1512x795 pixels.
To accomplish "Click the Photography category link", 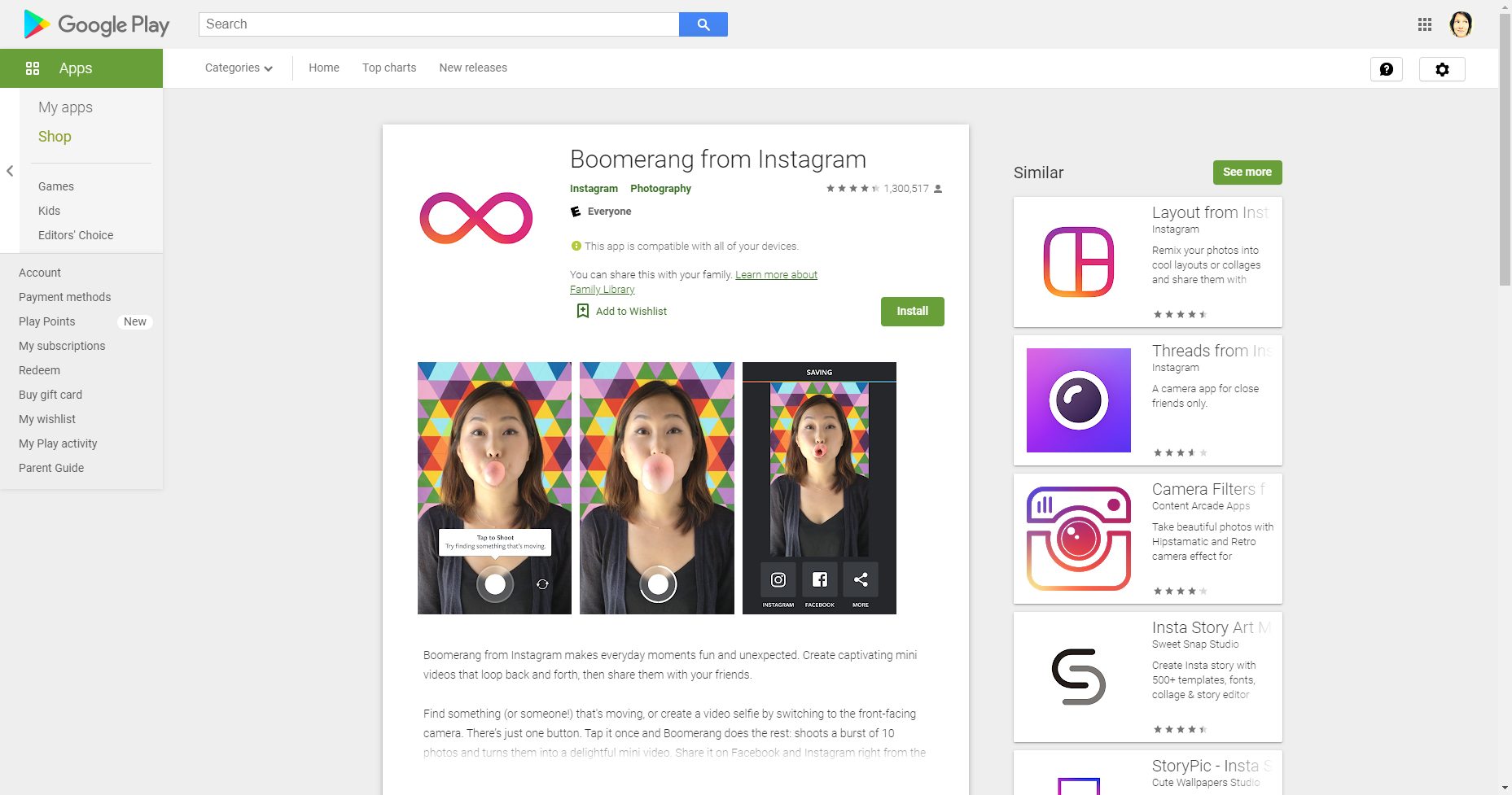I will point(660,188).
